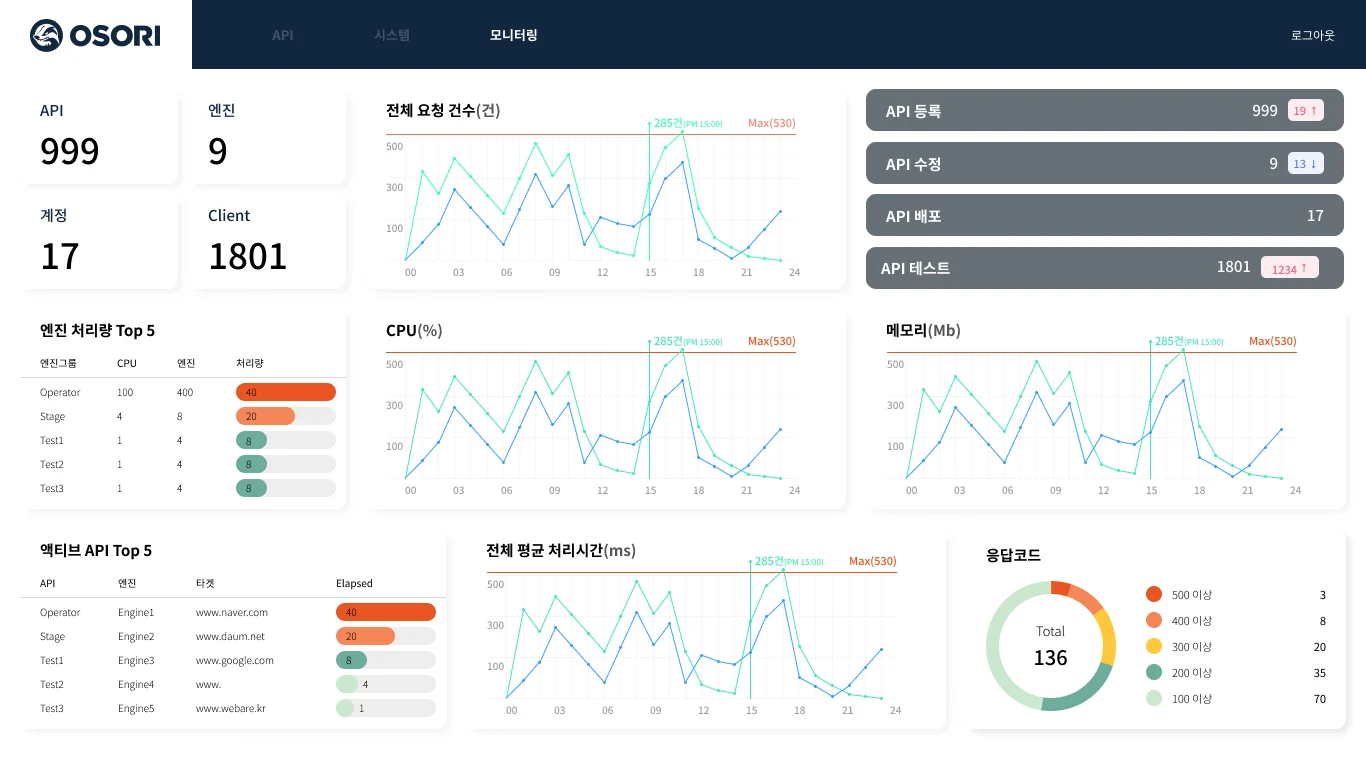Open the 엔진 9 summary card
The height and width of the screenshot is (768, 1366).
[x=267, y=138]
